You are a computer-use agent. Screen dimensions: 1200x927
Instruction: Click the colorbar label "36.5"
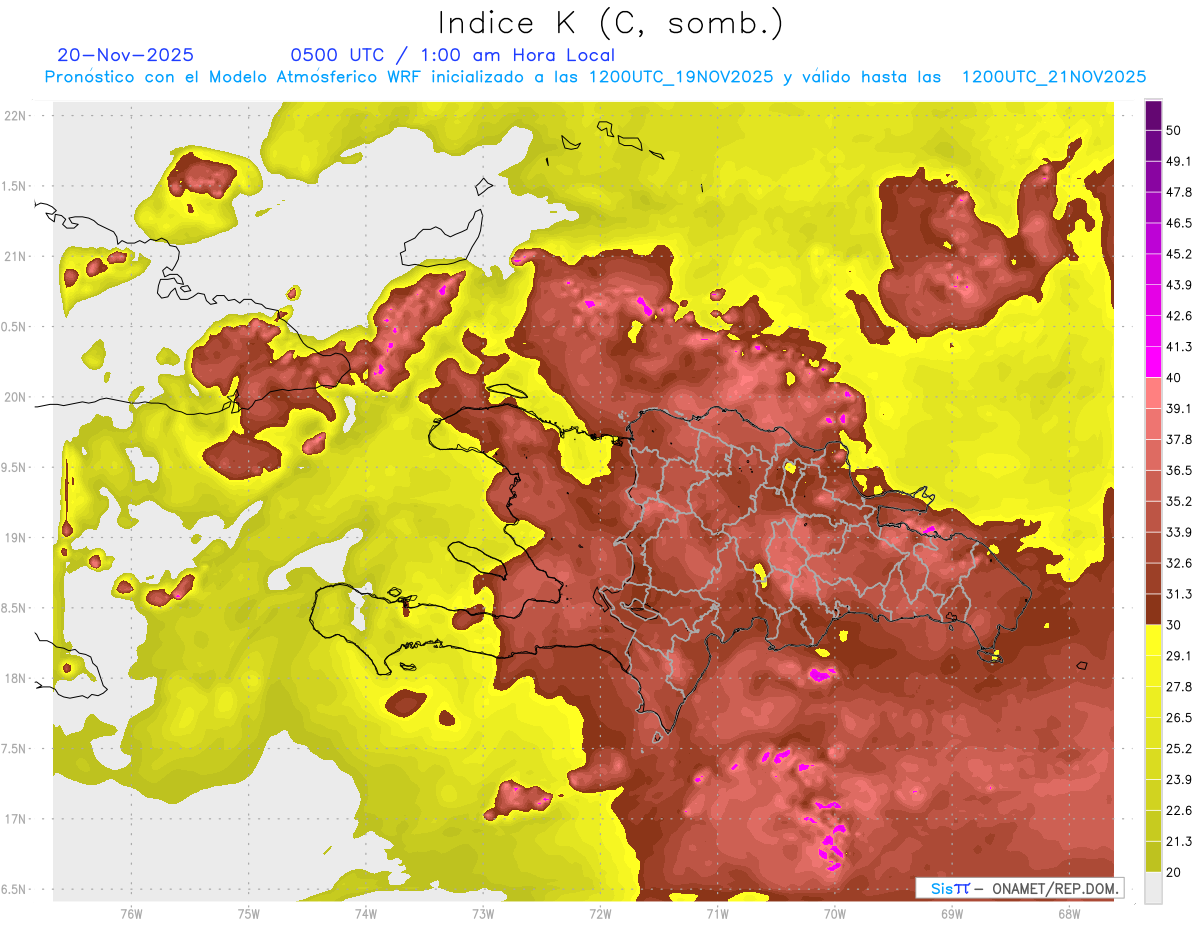pos(1179,470)
